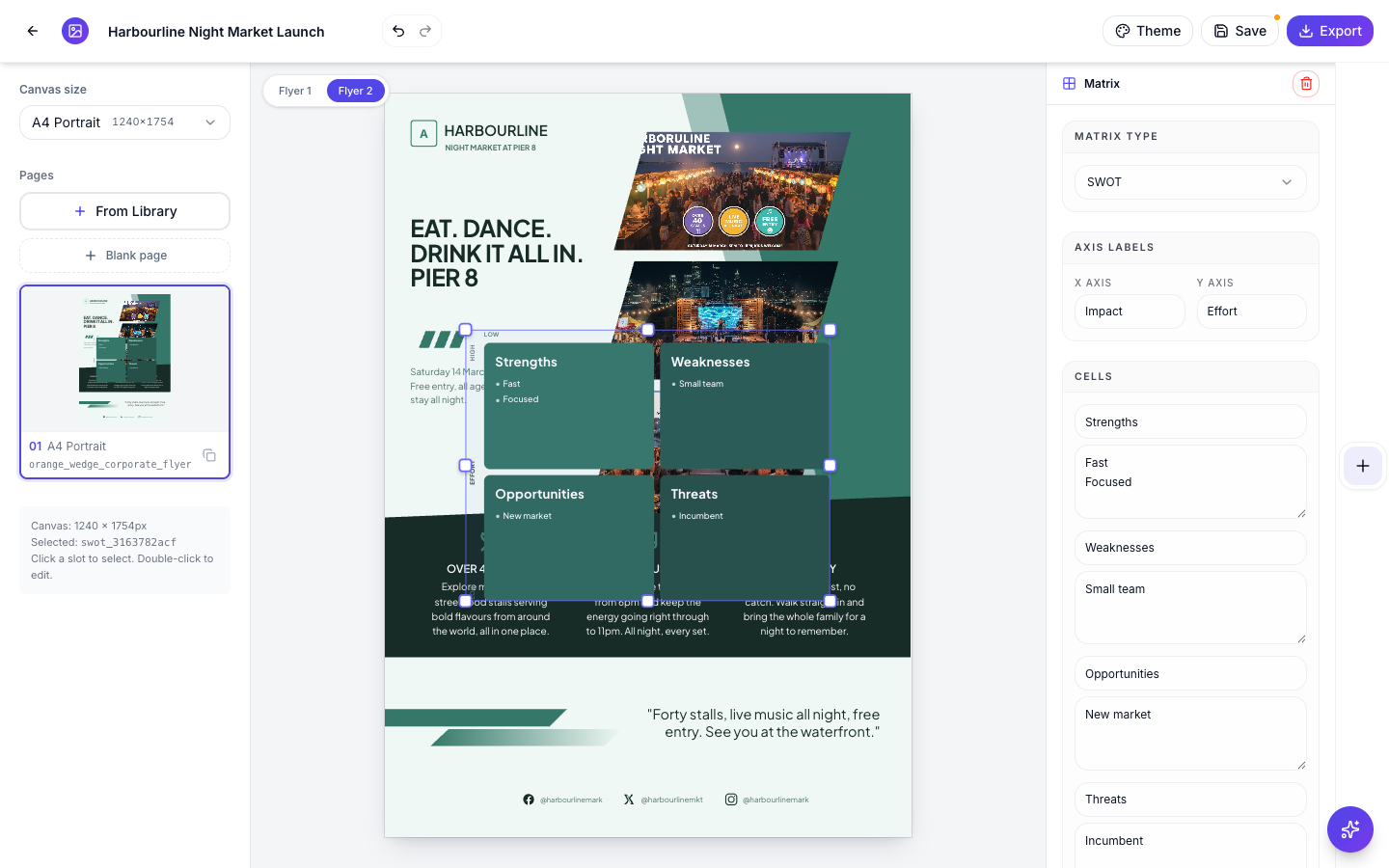1389x868 pixels.
Task: Click the flyer title Harbourline Night Market Launch
Action: point(216,32)
